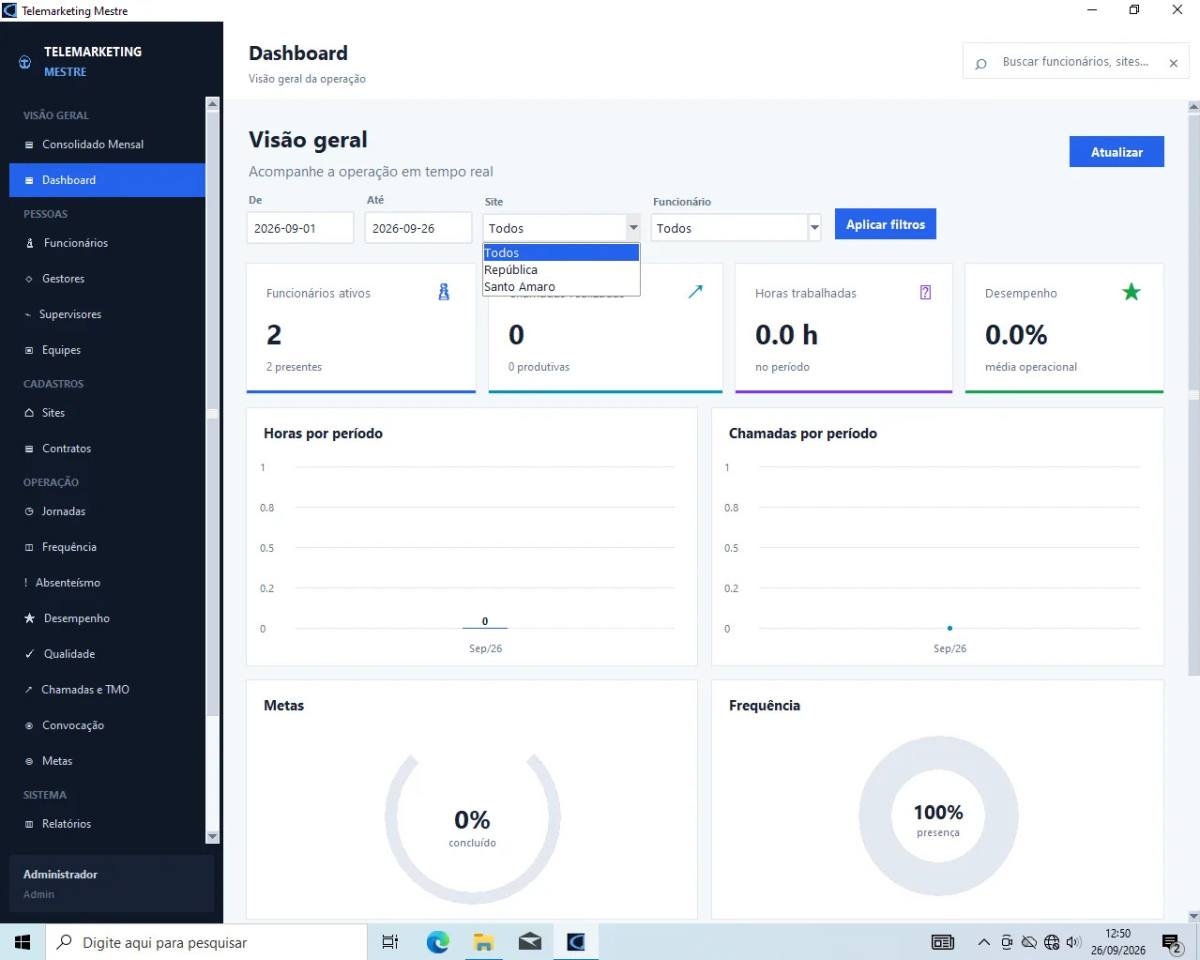Open Microsoft Edge from the taskbar

(438, 941)
